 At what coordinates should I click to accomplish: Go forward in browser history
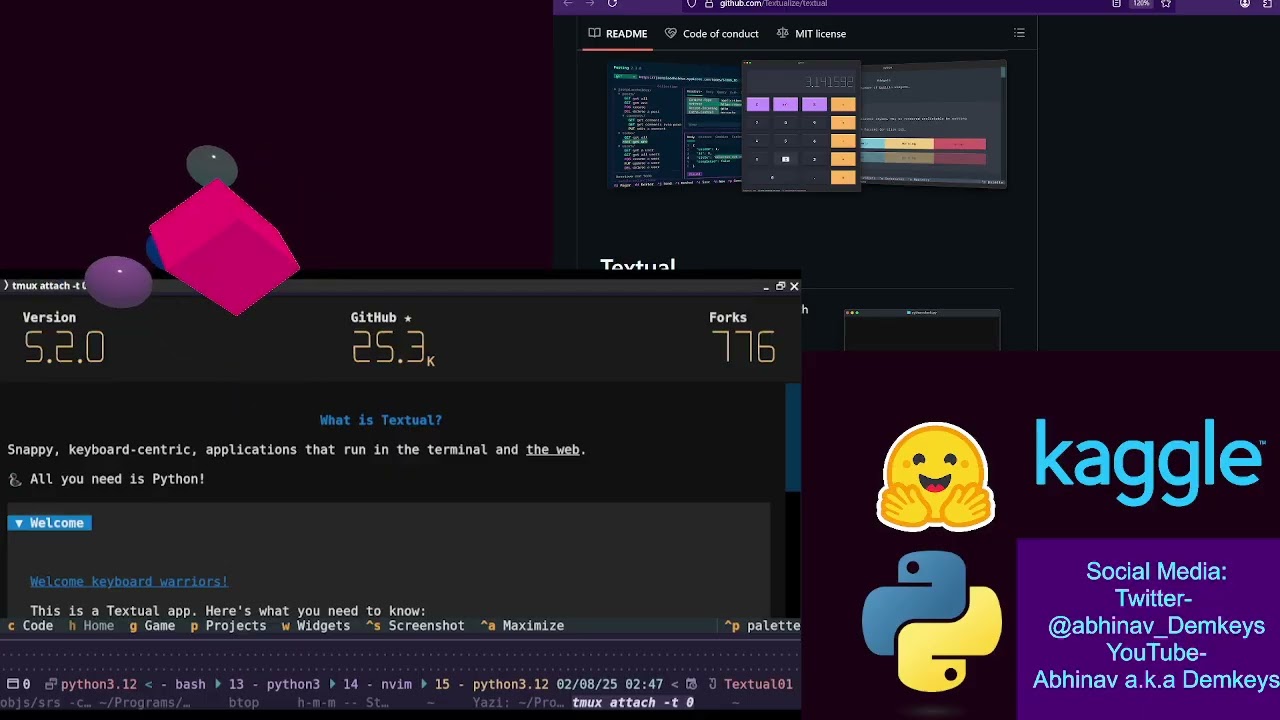[x=589, y=4]
